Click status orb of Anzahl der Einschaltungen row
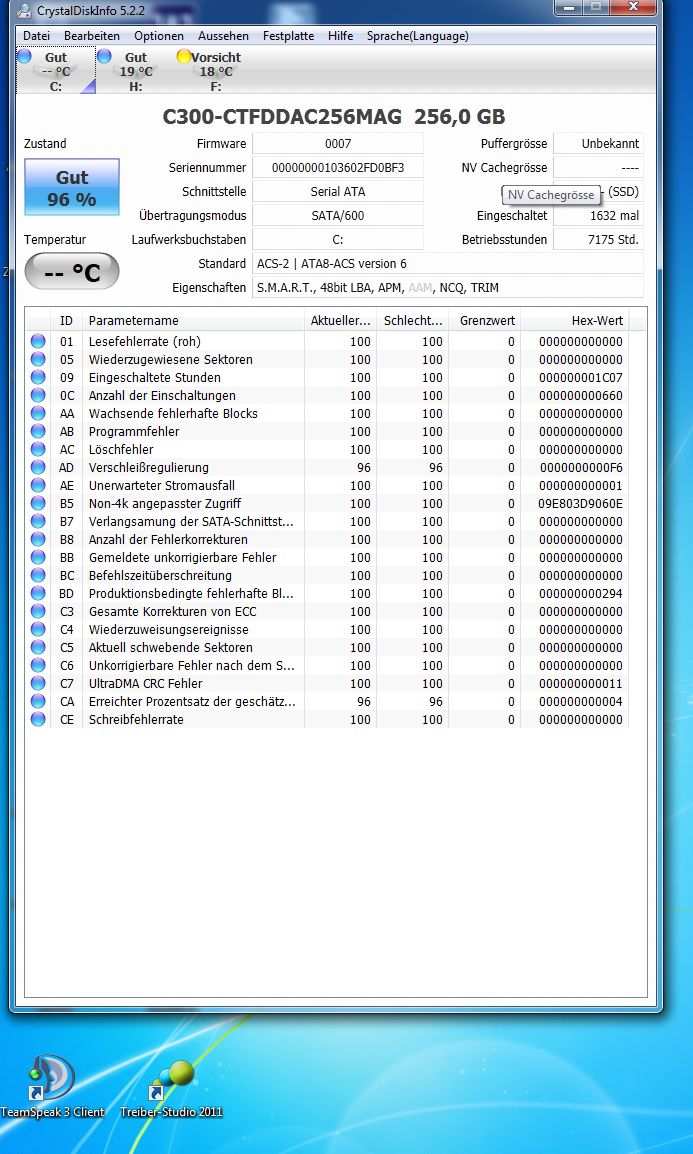693x1154 pixels. pyautogui.click(x=38, y=395)
